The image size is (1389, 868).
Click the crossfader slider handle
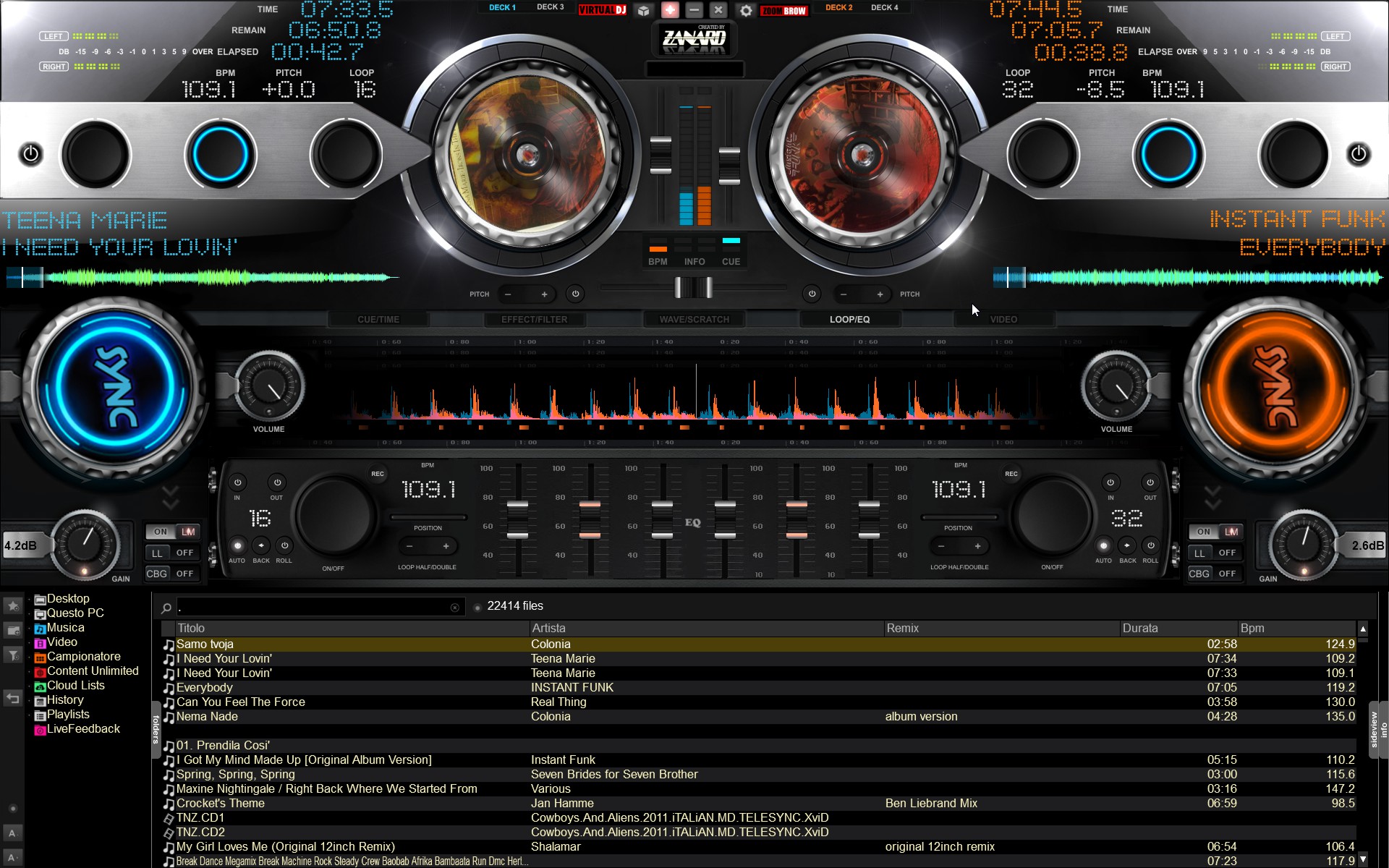pos(693,288)
